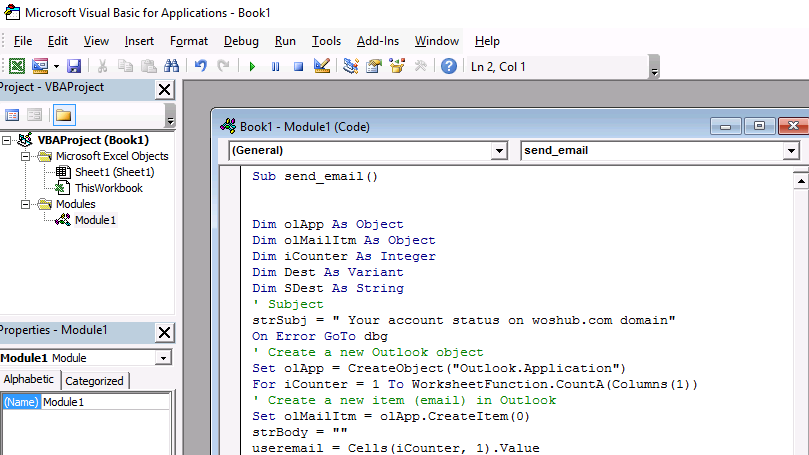The image size is (809, 455).
Task: Select VBAProject (Book1) in project tree
Action: [x=93, y=140]
